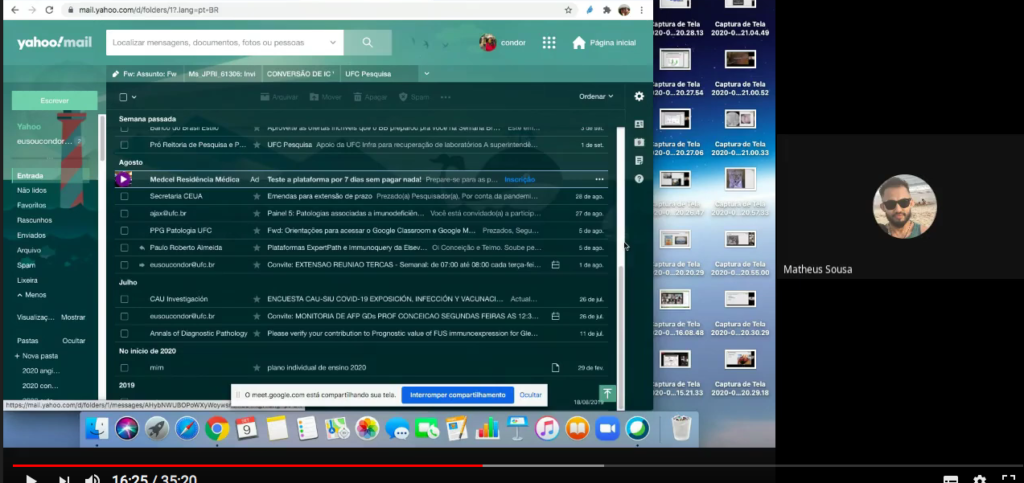Select checkbox for PPG Patologia UFC

coord(124,230)
